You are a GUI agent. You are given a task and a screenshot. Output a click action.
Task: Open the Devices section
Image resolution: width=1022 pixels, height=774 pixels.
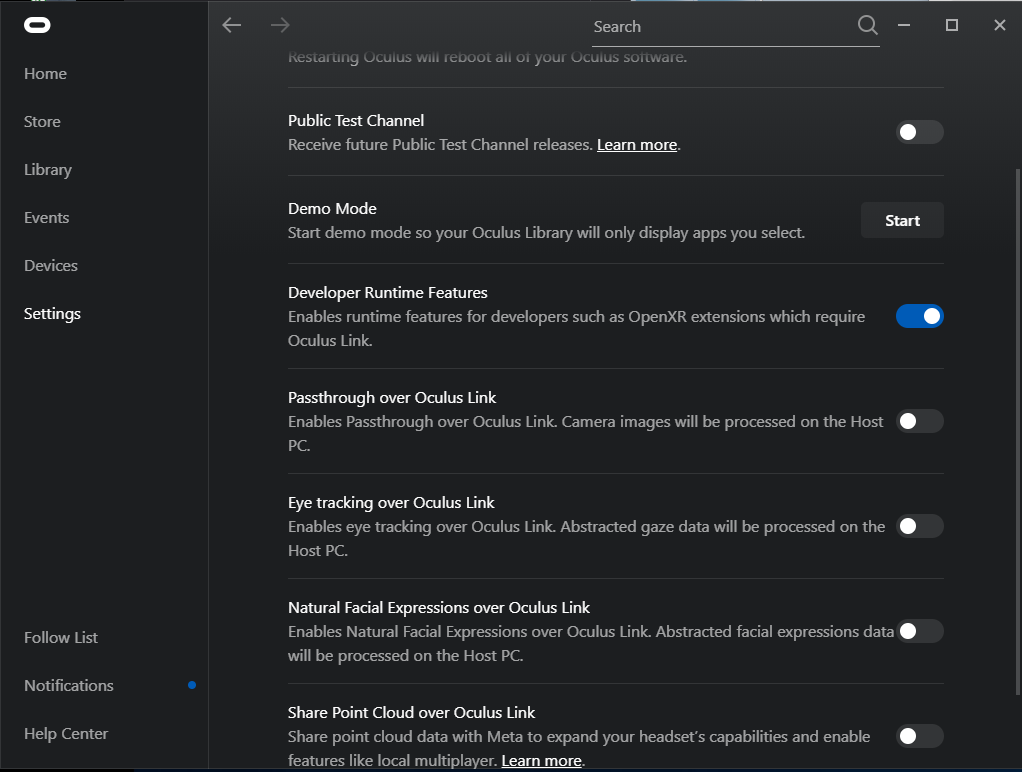51,266
